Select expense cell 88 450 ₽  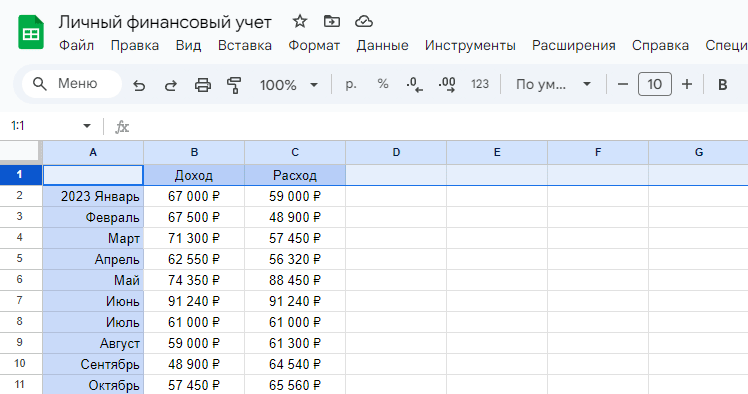pyautogui.click(x=295, y=280)
